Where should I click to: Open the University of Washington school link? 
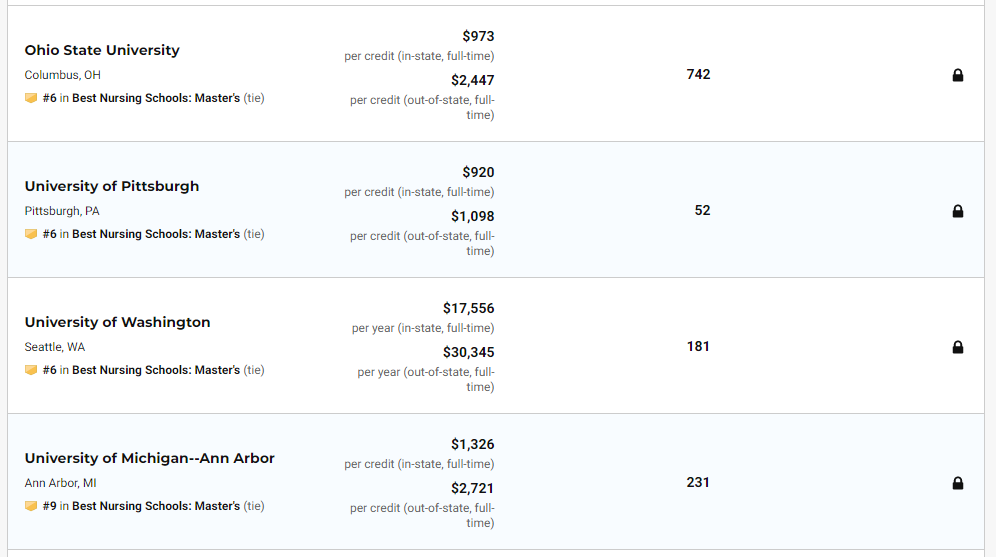[x=117, y=322]
